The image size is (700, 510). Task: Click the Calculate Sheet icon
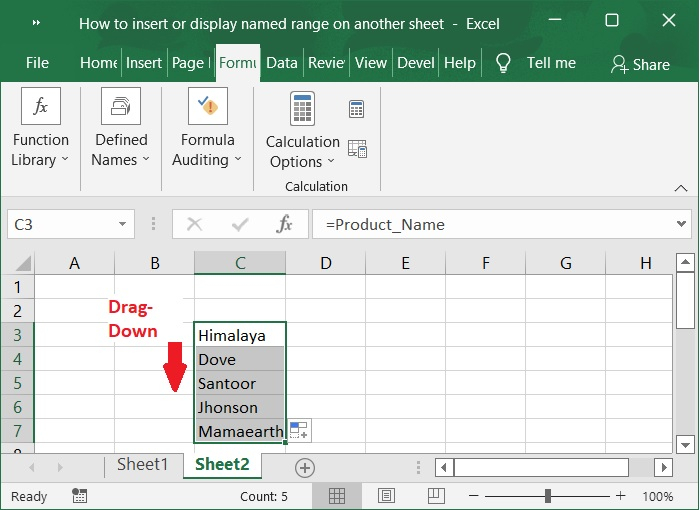tap(357, 149)
